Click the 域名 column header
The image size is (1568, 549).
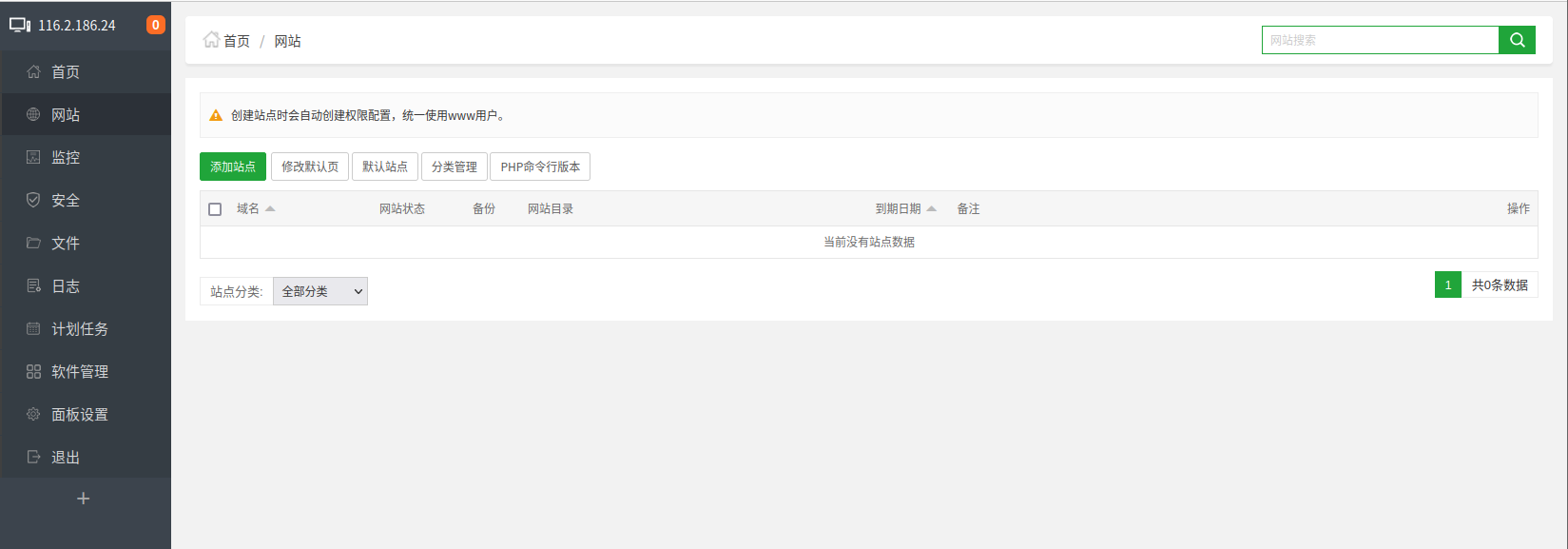pyautogui.click(x=248, y=208)
